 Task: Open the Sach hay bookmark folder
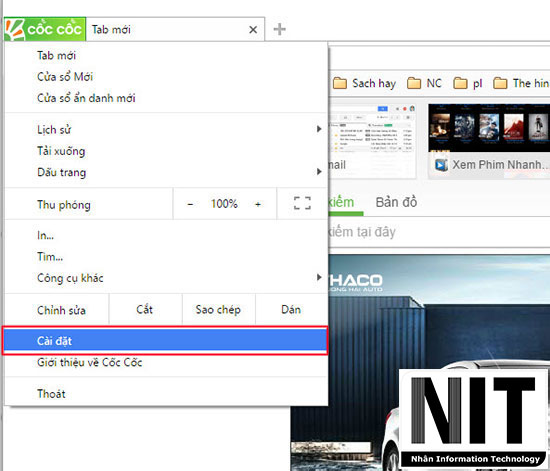coord(364,83)
